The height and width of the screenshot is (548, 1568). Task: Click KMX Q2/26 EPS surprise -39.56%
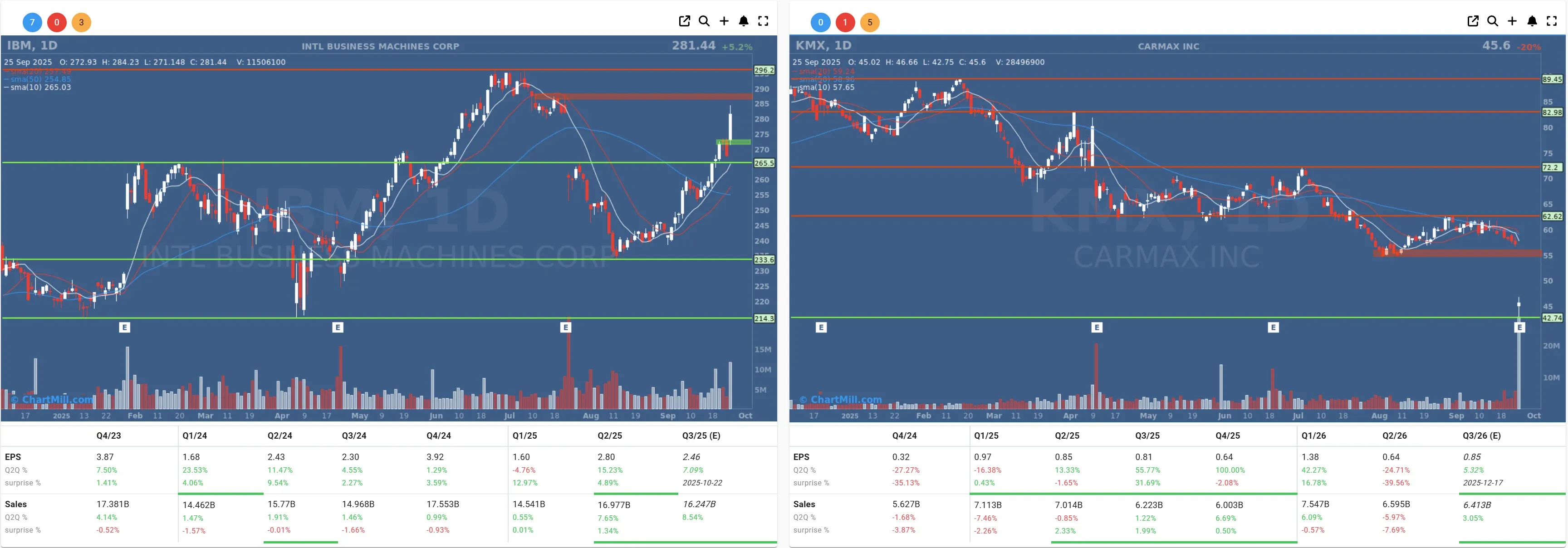1396,483
